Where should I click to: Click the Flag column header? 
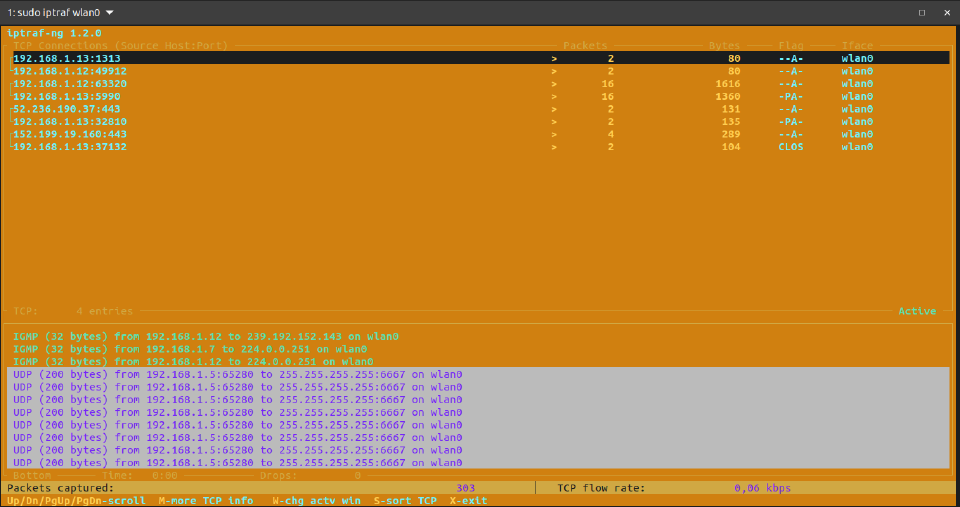click(x=791, y=46)
